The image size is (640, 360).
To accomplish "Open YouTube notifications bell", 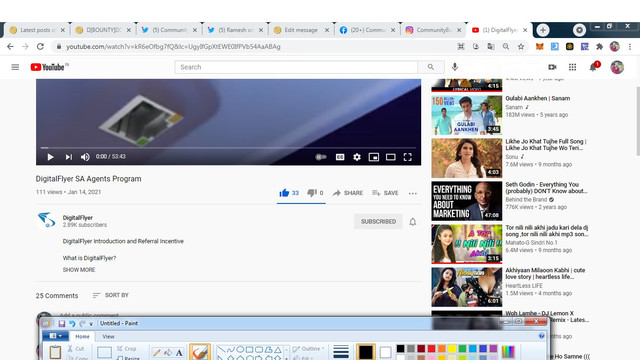I will pyautogui.click(x=593, y=67).
